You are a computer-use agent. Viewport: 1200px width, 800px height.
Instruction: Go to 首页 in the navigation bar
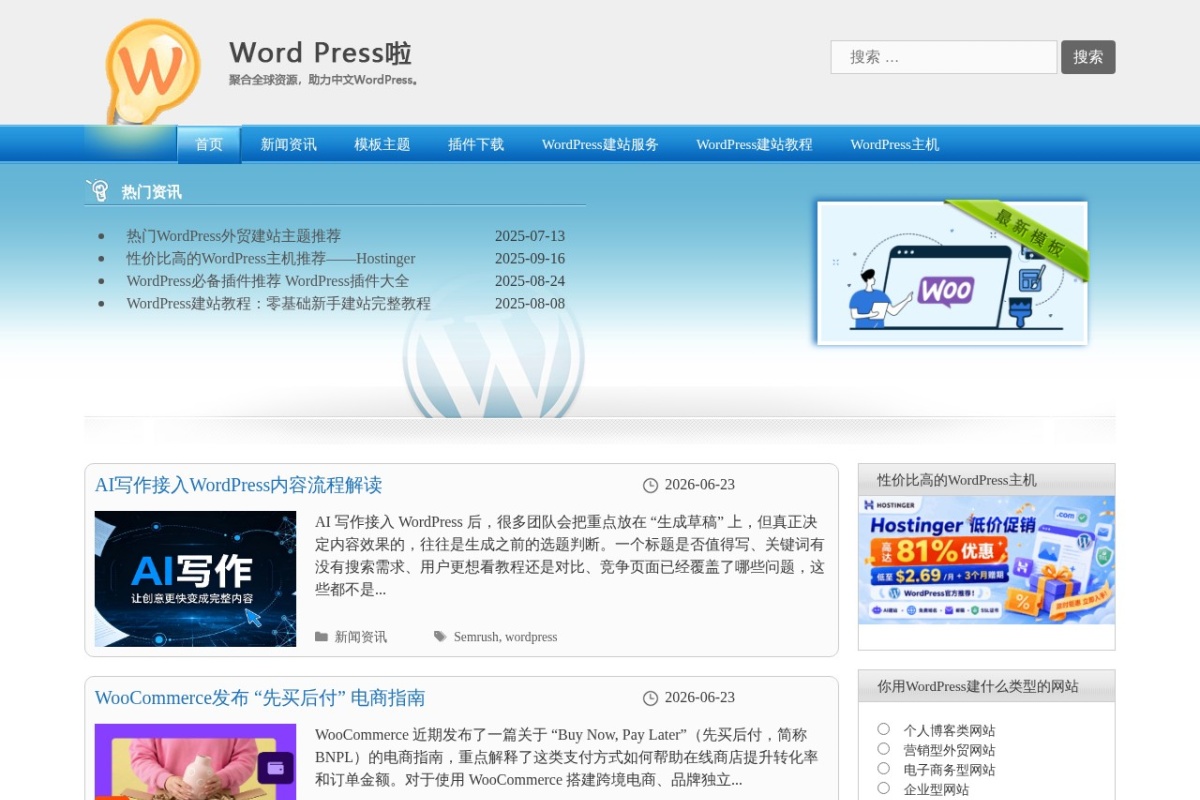[x=209, y=144]
